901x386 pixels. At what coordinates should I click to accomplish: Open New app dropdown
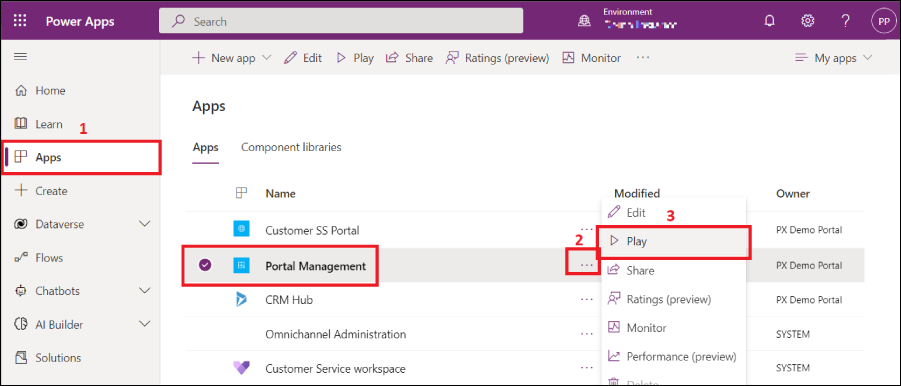pyautogui.click(x=231, y=58)
